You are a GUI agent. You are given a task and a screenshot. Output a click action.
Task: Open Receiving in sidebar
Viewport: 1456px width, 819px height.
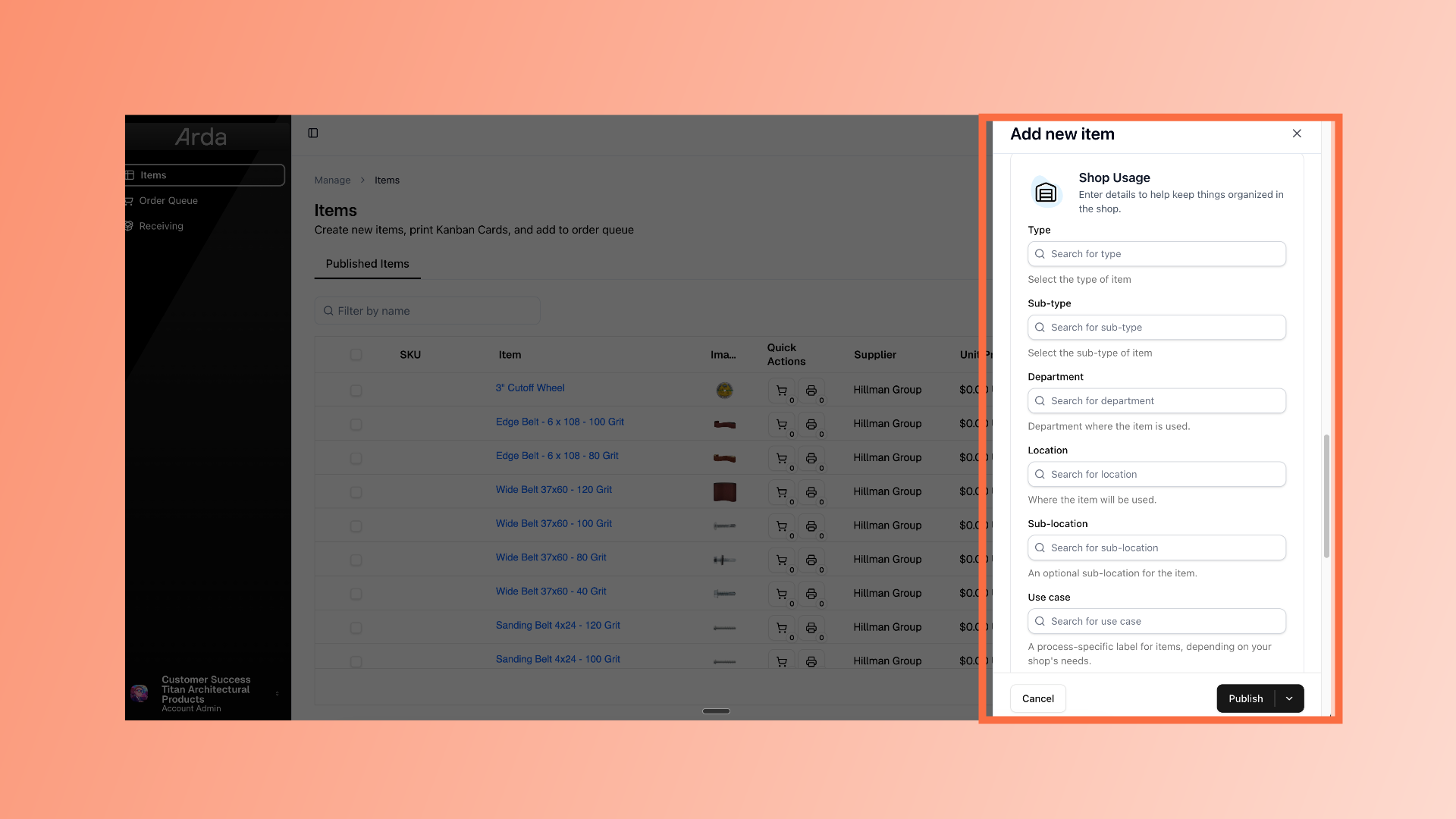161,226
